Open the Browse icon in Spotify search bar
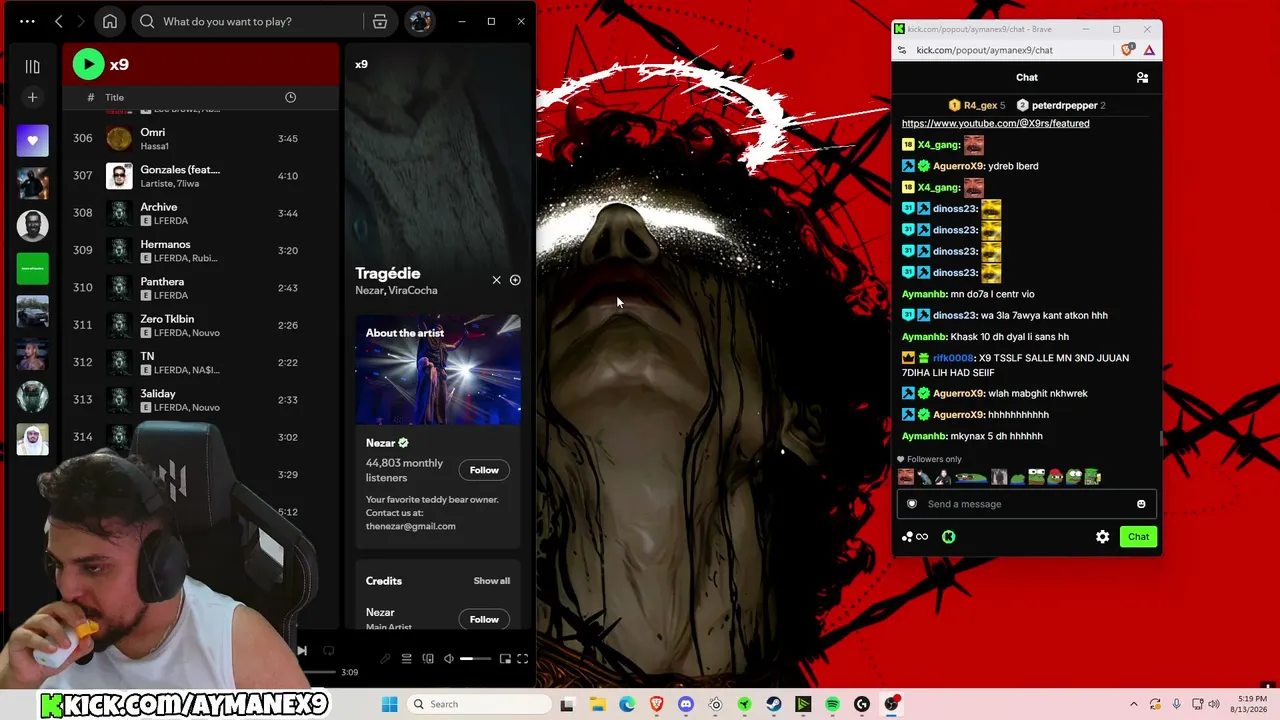 click(x=380, y=21)
